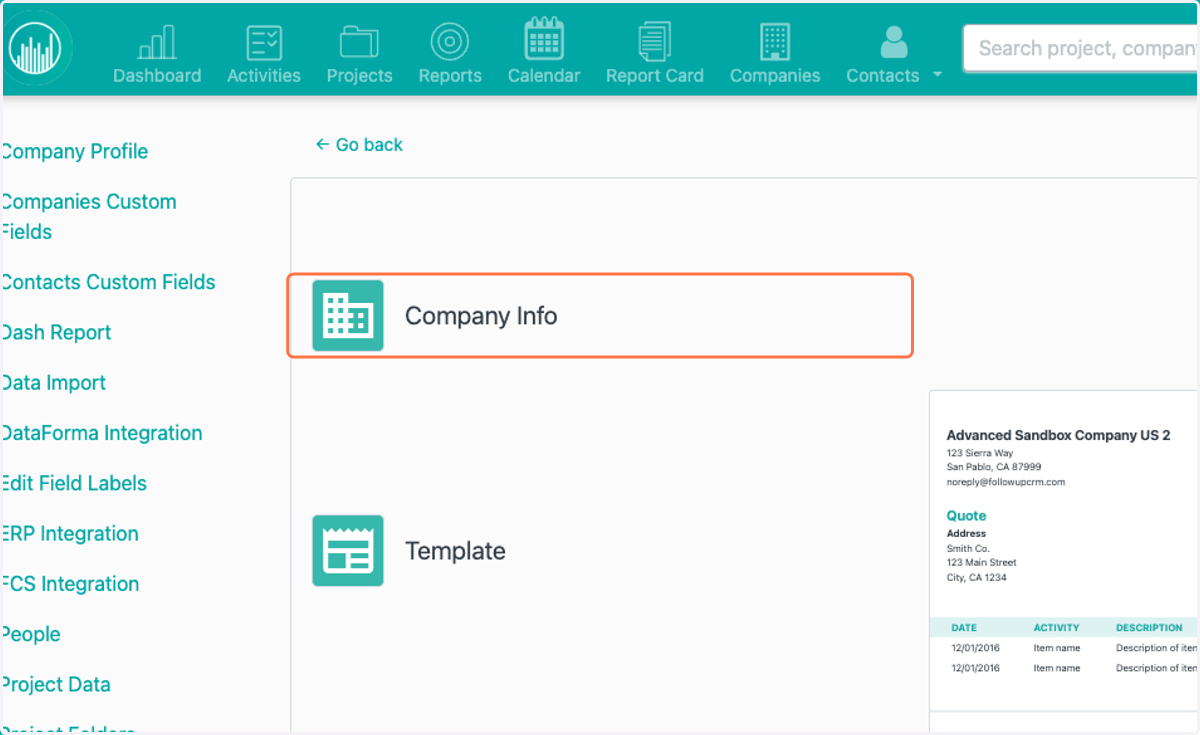Open Contacts Custom Fields in sidebar

click(108, 282)
